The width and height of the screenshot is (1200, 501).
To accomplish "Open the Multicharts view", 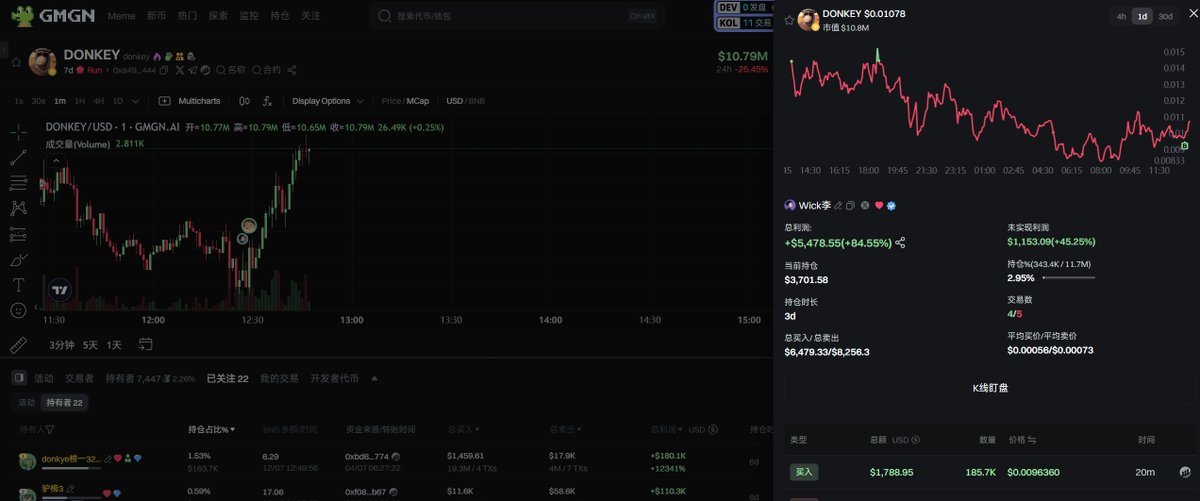I will click(192, 101).
